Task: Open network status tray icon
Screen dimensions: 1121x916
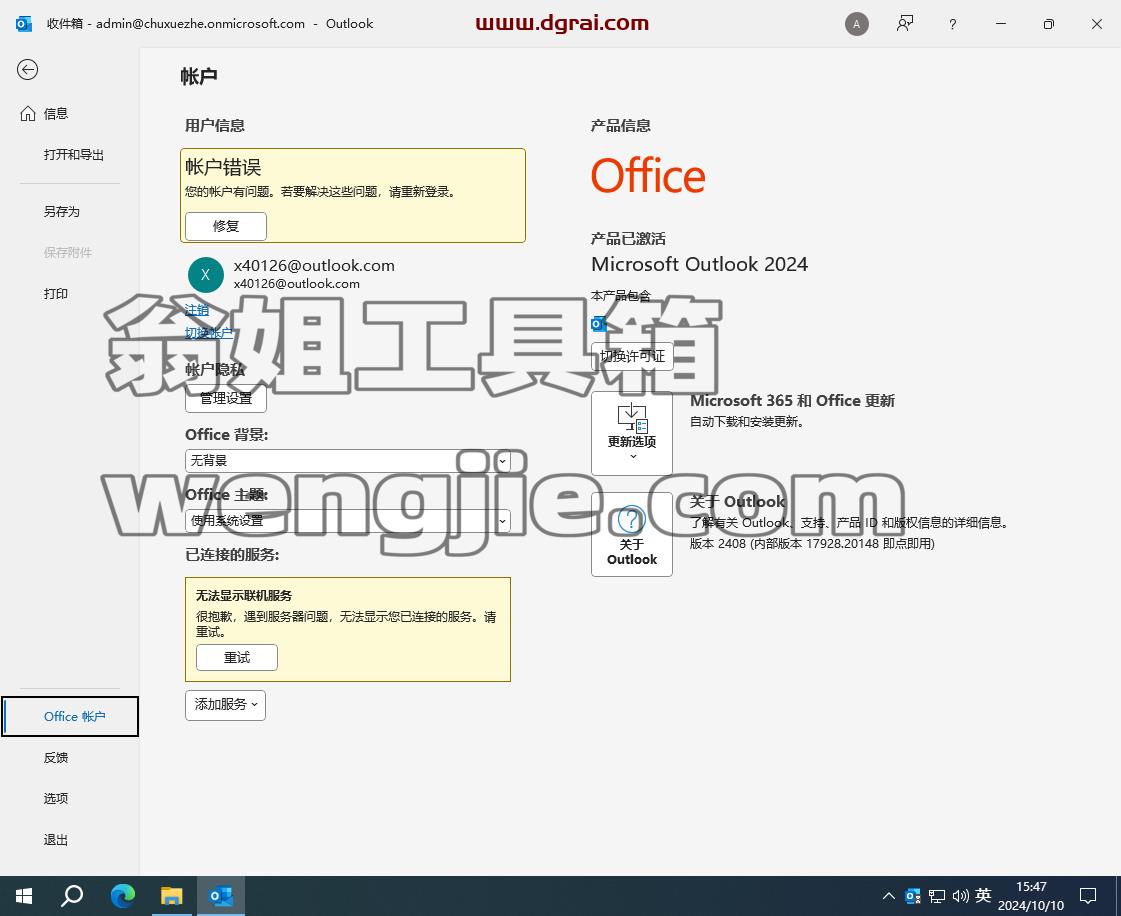Action: (x=937, y=896)
